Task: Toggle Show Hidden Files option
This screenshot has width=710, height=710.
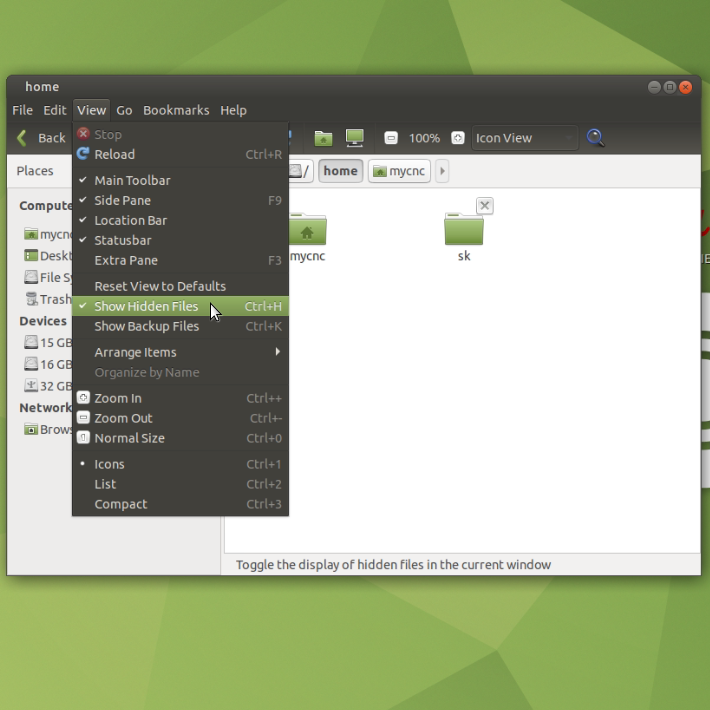Action: tap(146, 306)
